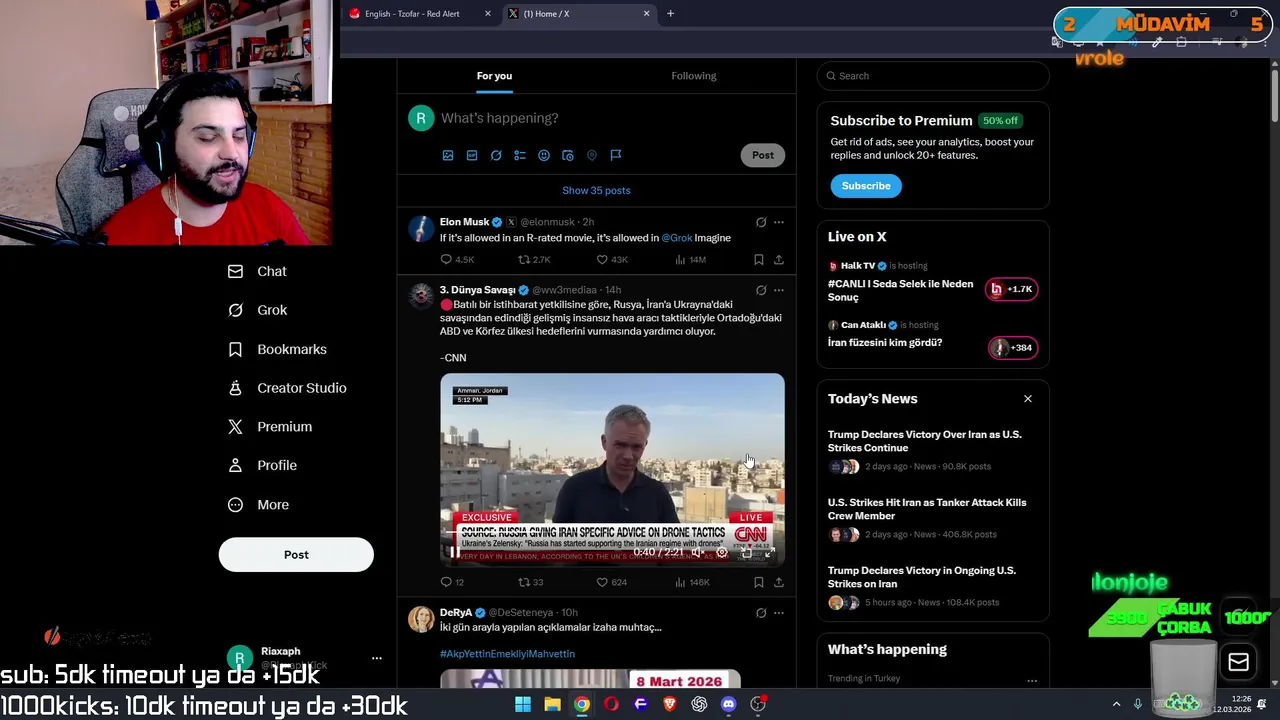This screenshot has width=1280, height=720.
Task: Bookmark the 3. Dünya Savaşı post
Action: pos(759,582)
